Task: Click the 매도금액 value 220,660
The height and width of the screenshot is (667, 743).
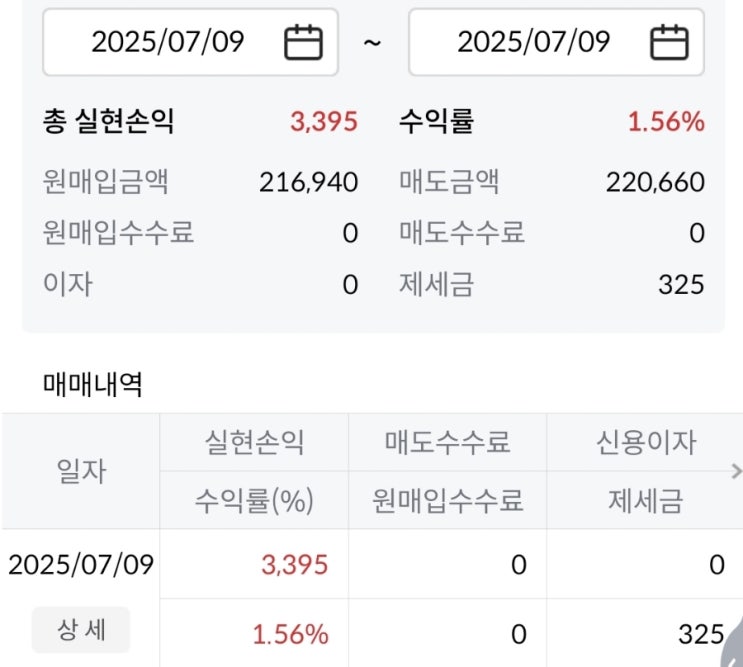Action: (x=655, y=182)
